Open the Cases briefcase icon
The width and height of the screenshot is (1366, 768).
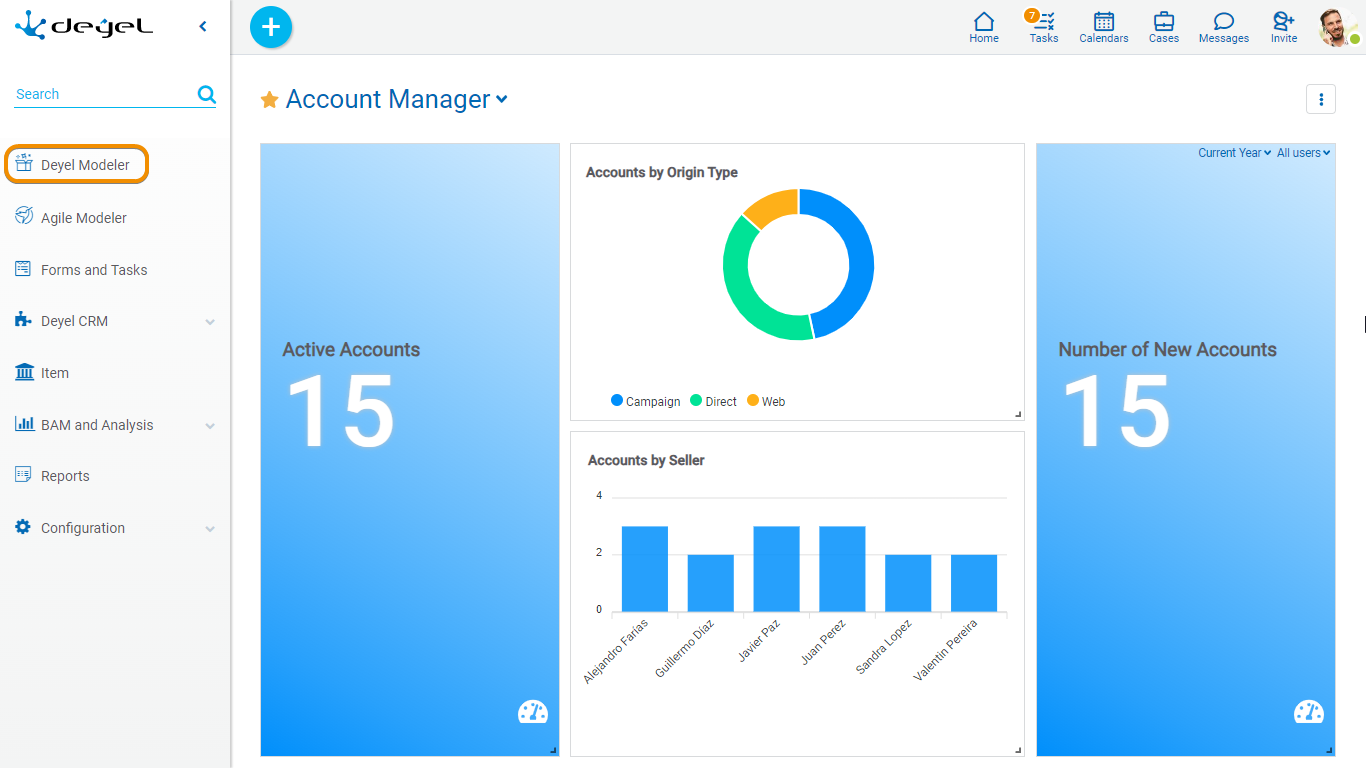(x=1164, y=27)
